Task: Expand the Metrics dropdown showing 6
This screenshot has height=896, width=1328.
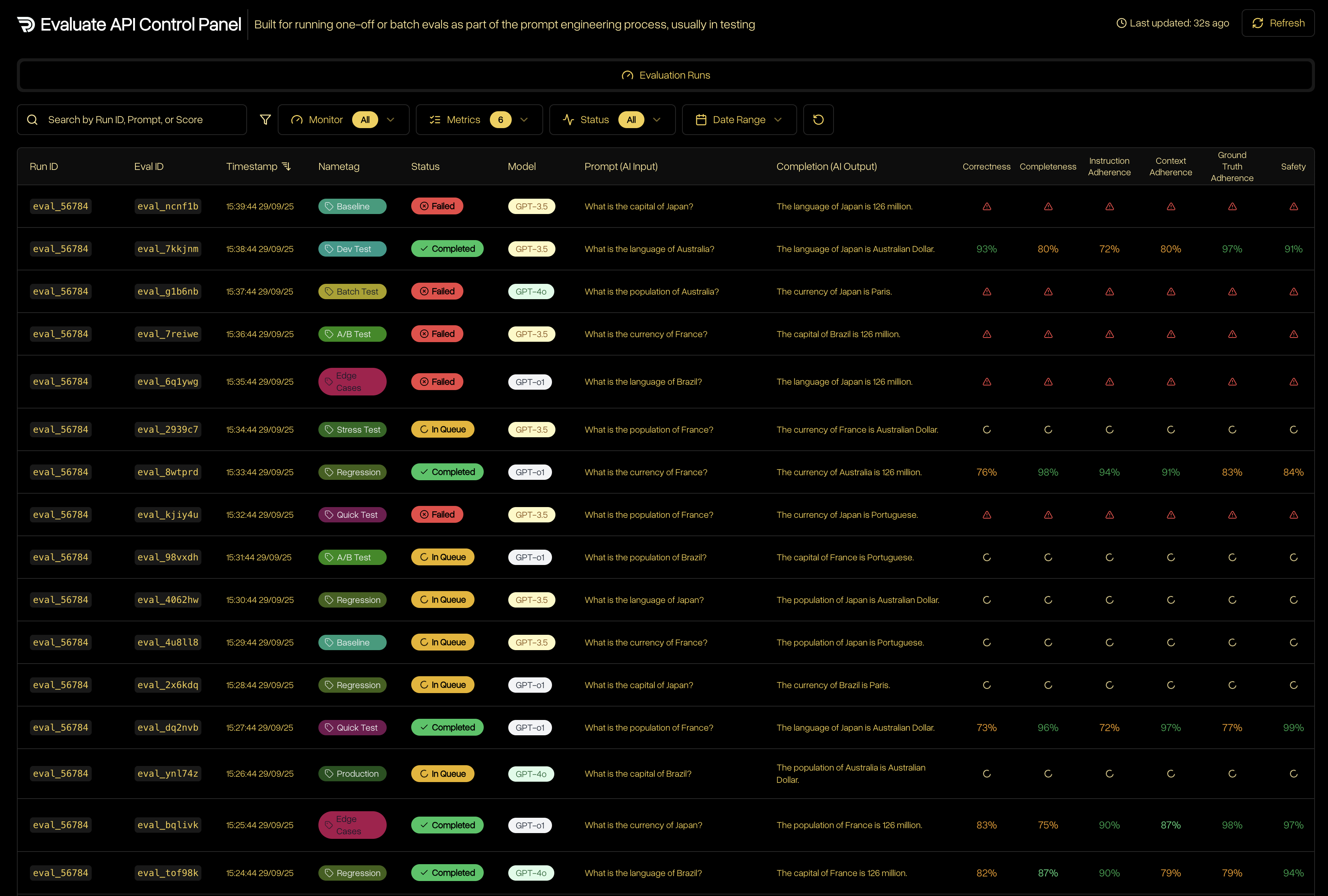Action: click(479, 119)
